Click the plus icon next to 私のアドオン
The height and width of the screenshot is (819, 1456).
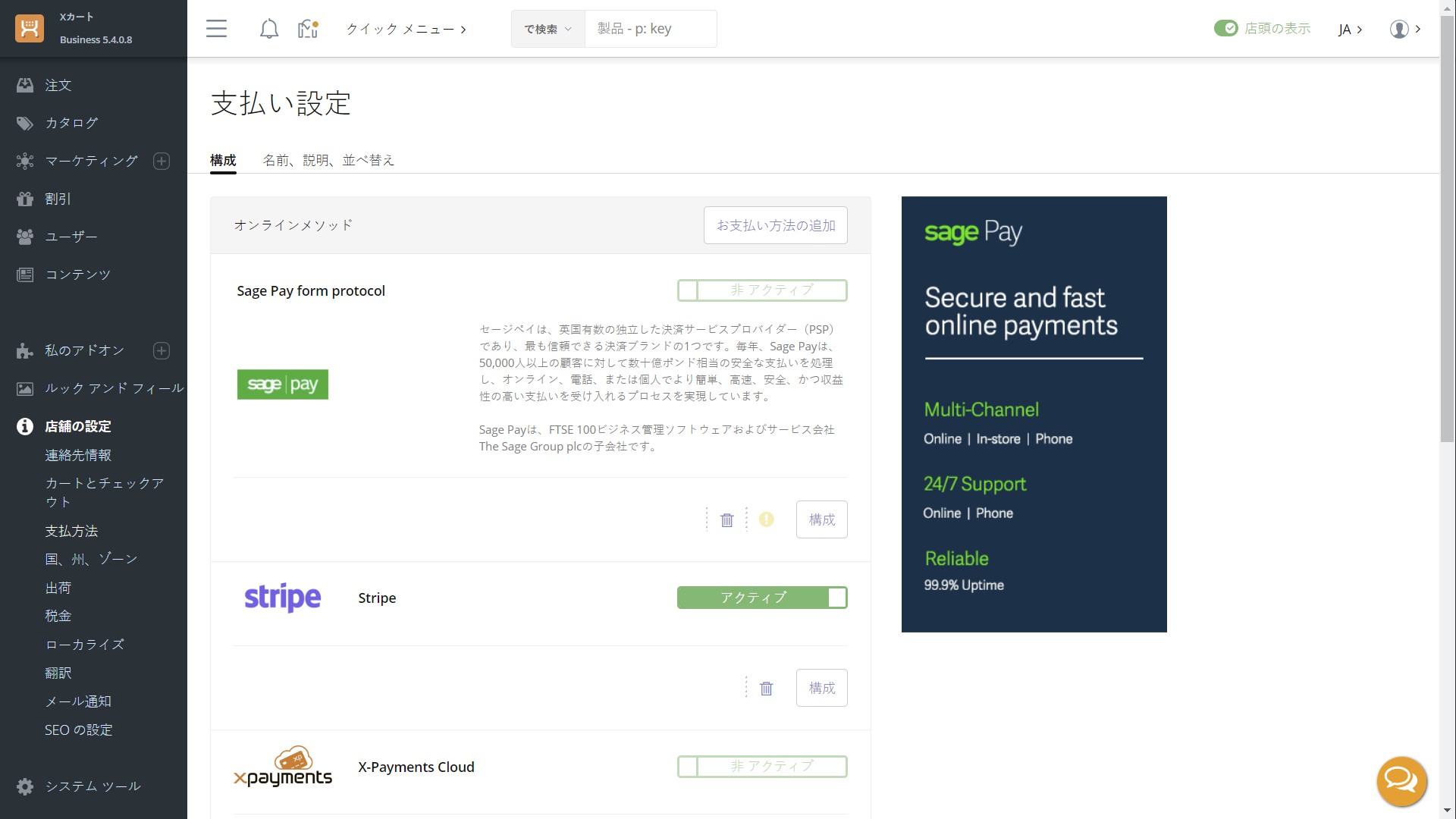(162, 350)
